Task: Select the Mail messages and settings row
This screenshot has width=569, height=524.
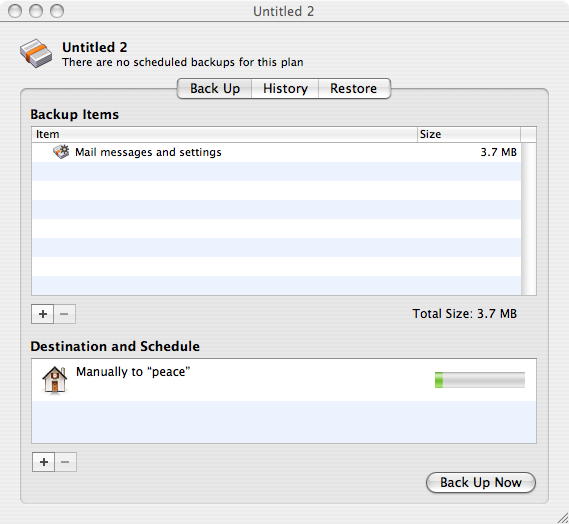Action: [277, 152]
